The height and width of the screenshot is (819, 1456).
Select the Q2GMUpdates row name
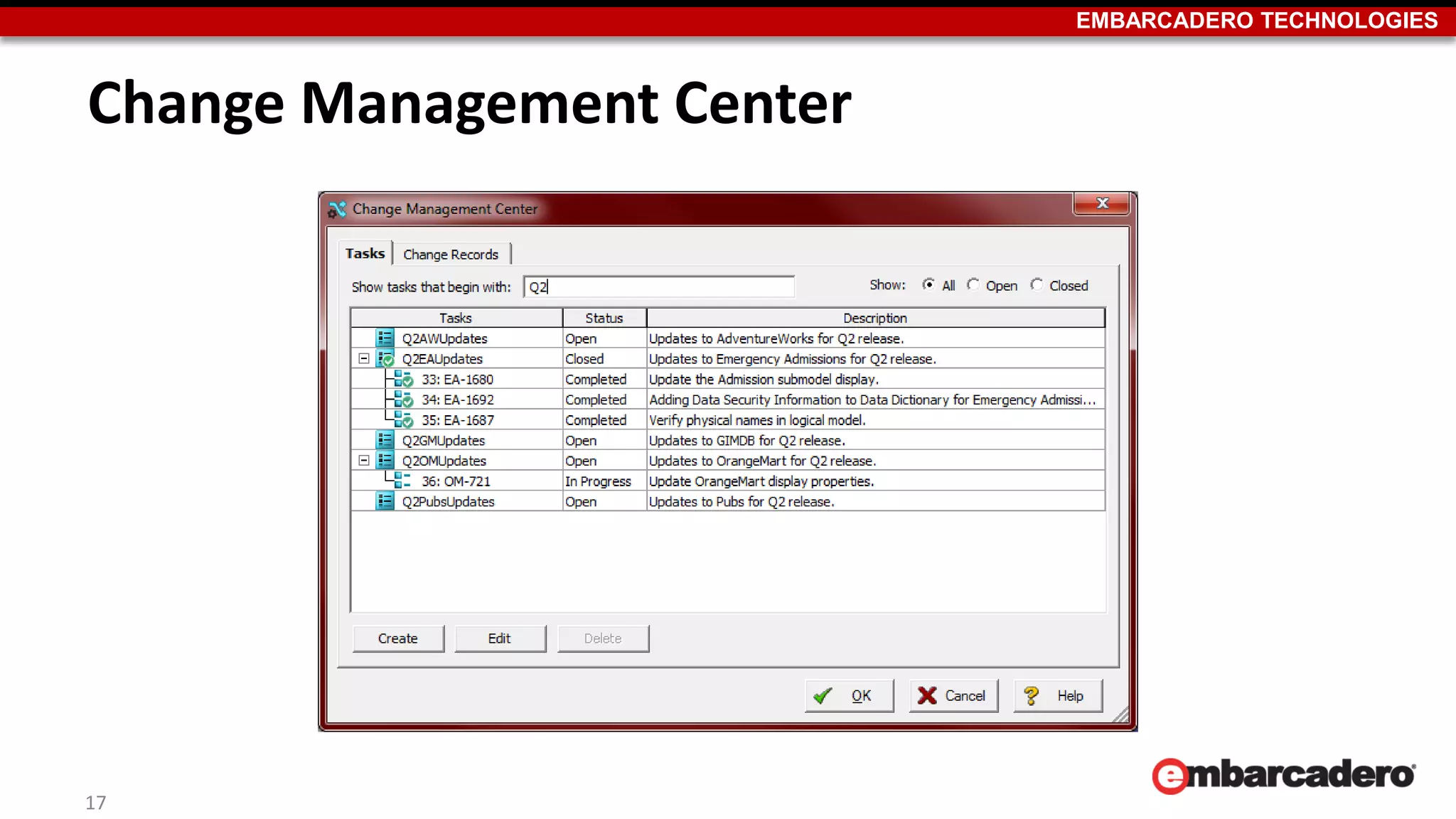444,441
